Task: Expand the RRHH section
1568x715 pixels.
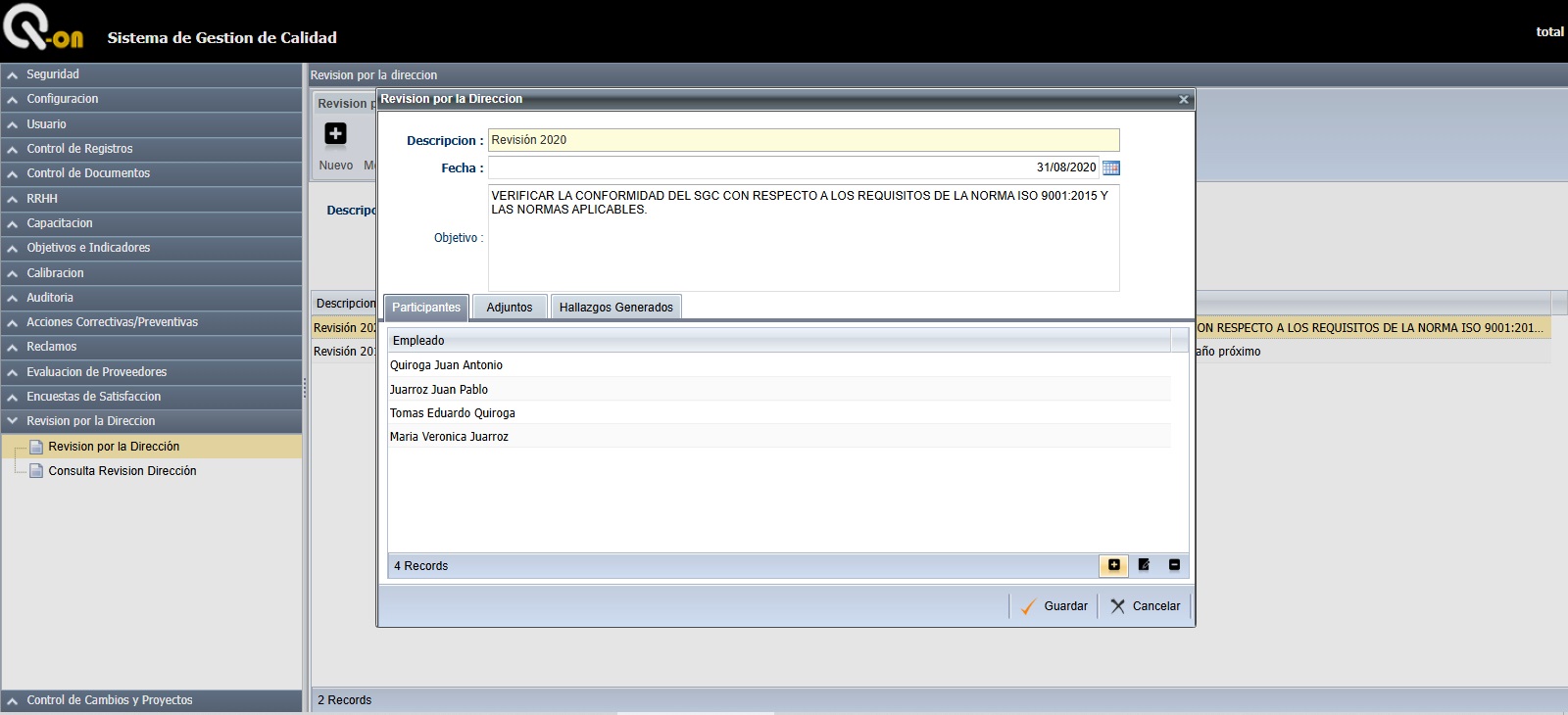Action: point(152,199)
